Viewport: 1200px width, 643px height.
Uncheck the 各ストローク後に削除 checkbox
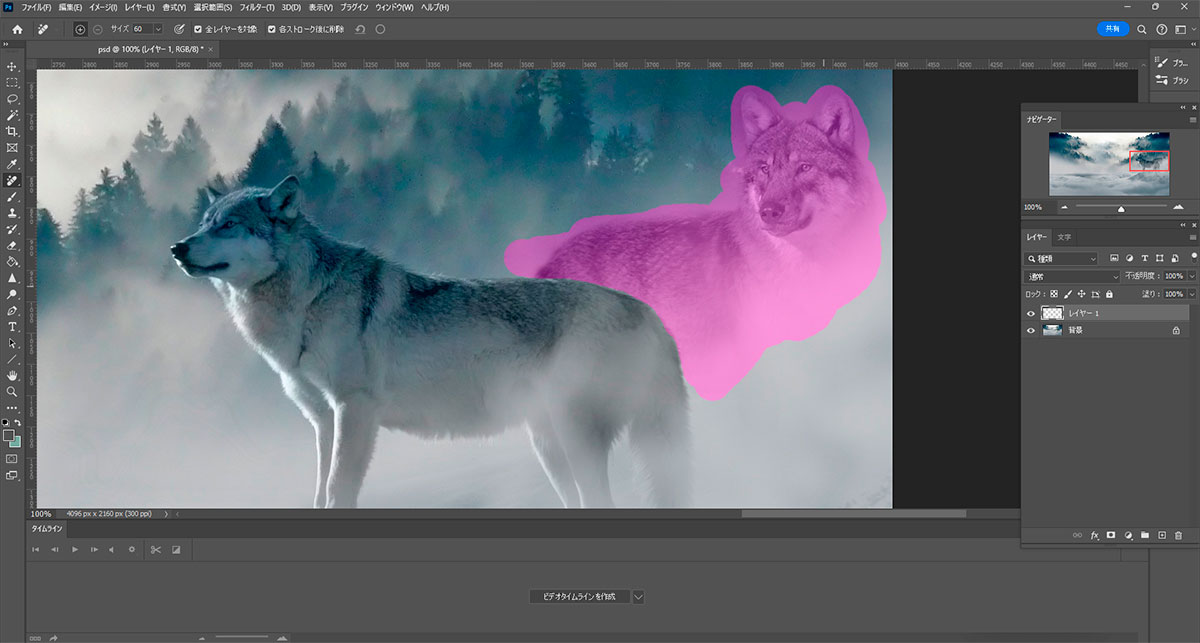(x=272, y=29)
